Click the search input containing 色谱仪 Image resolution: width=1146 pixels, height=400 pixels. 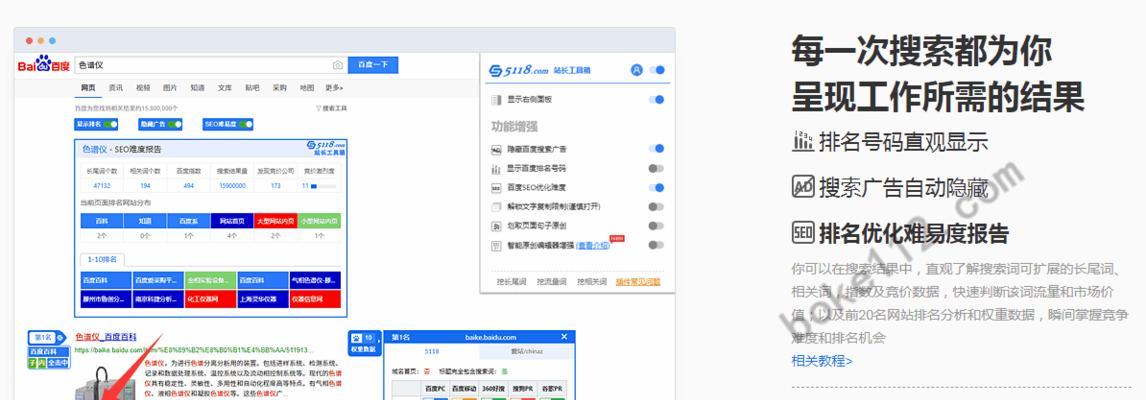[x=210, y=65]
